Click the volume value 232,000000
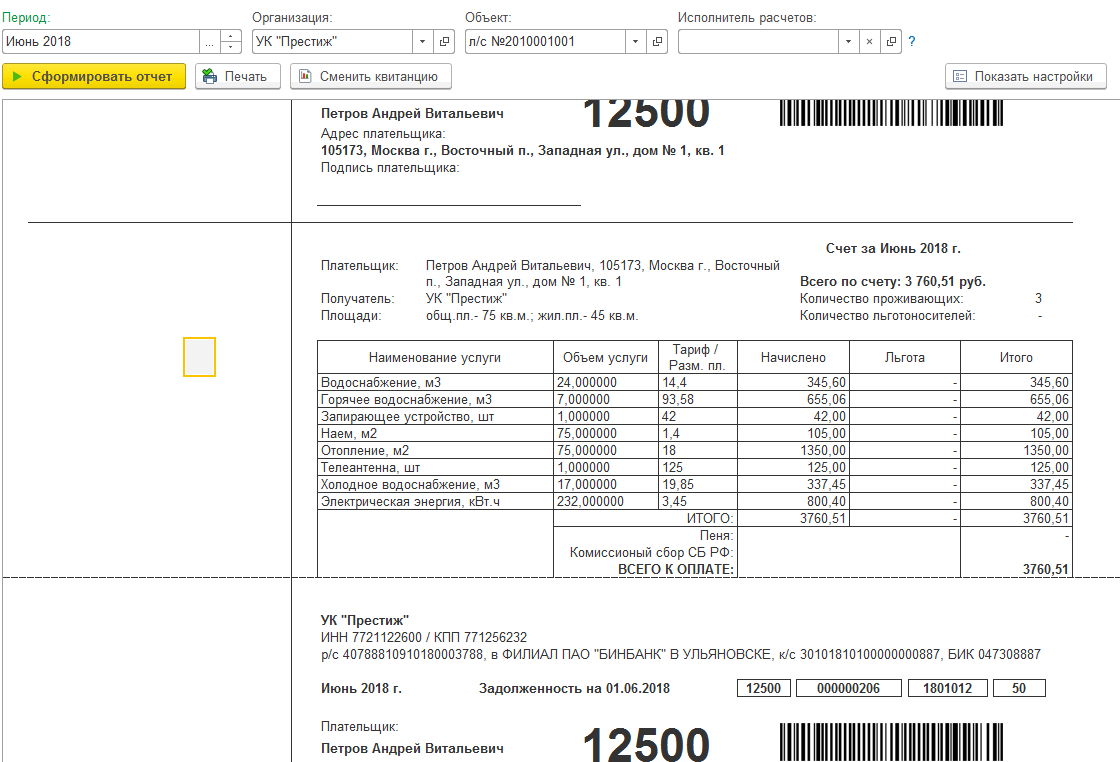Image resolution: width=1120 pixels, height=762 pixels. tap(590, 501)
